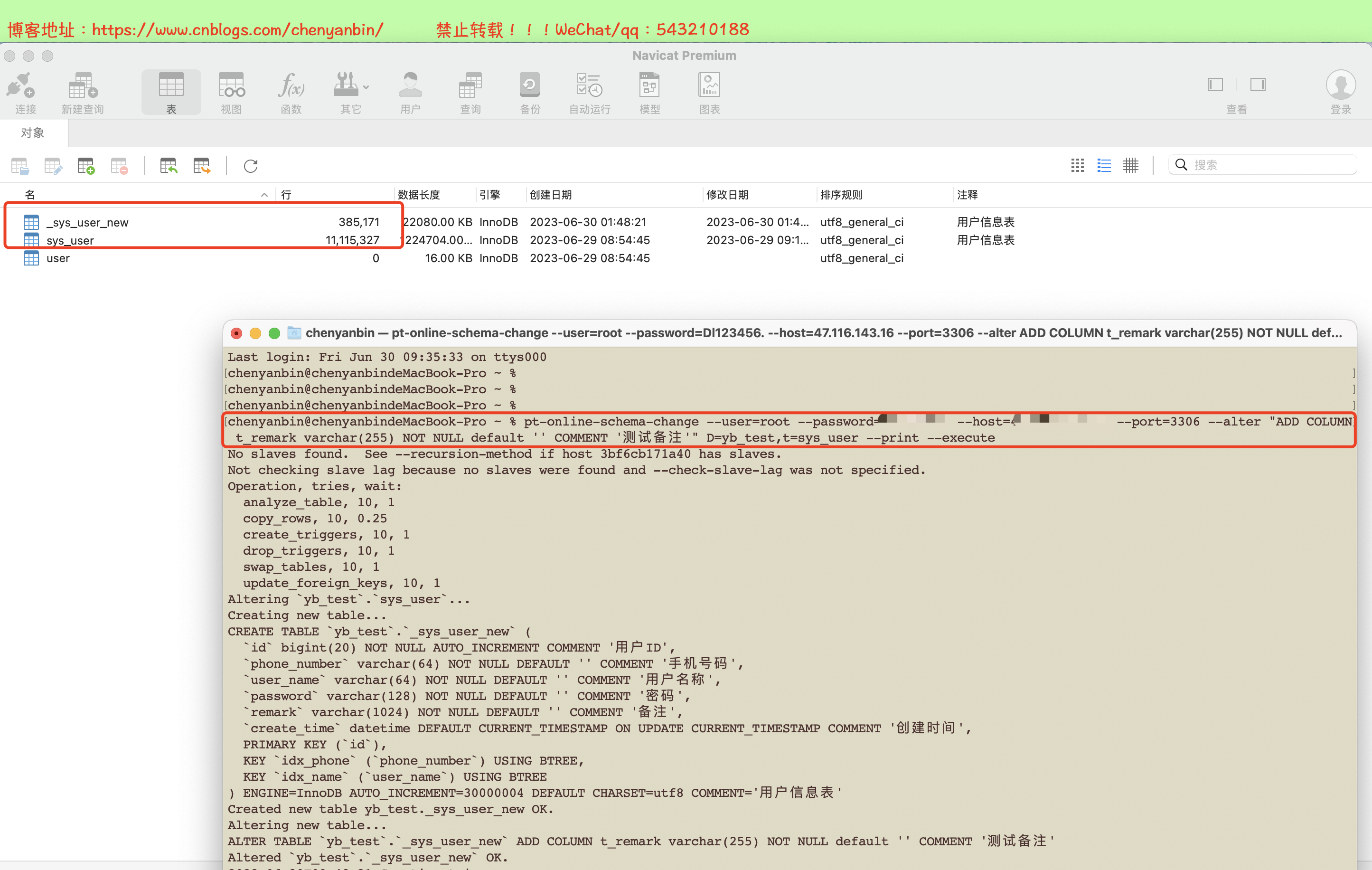This screenshot has height=870, width=1372.
Task: Switch to list view mode
Action: [x=1104, y=165]
